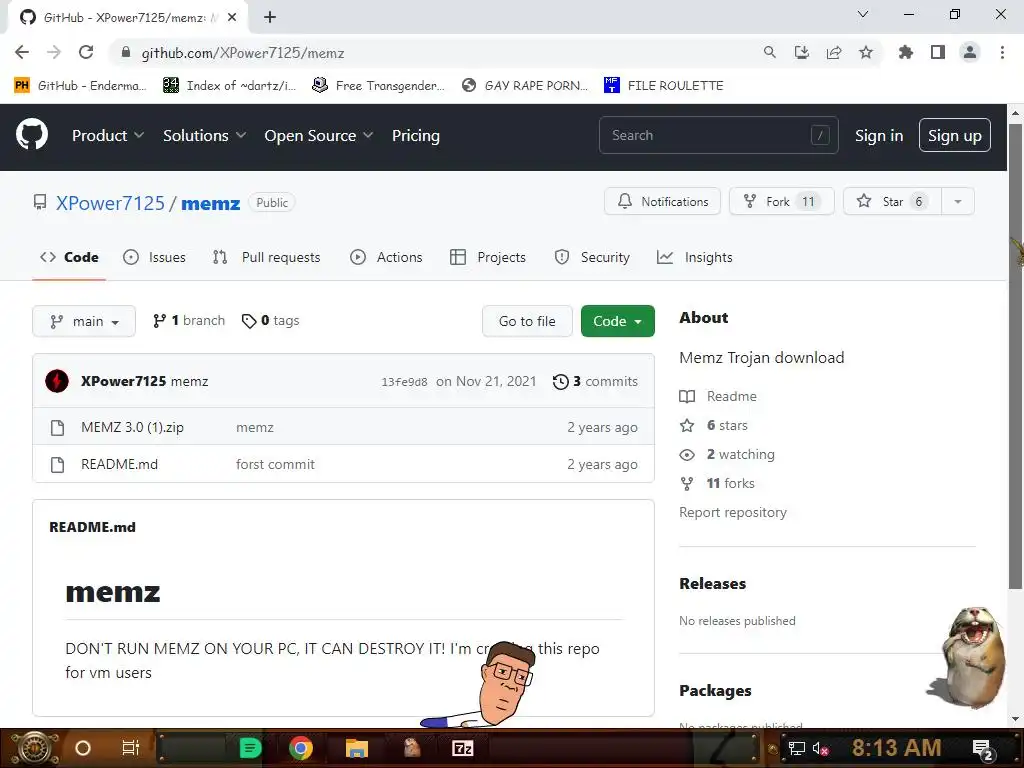This screenshot has height=768, width=1024.
Task: Open the XPower7125 owner link
Action: 110,203
